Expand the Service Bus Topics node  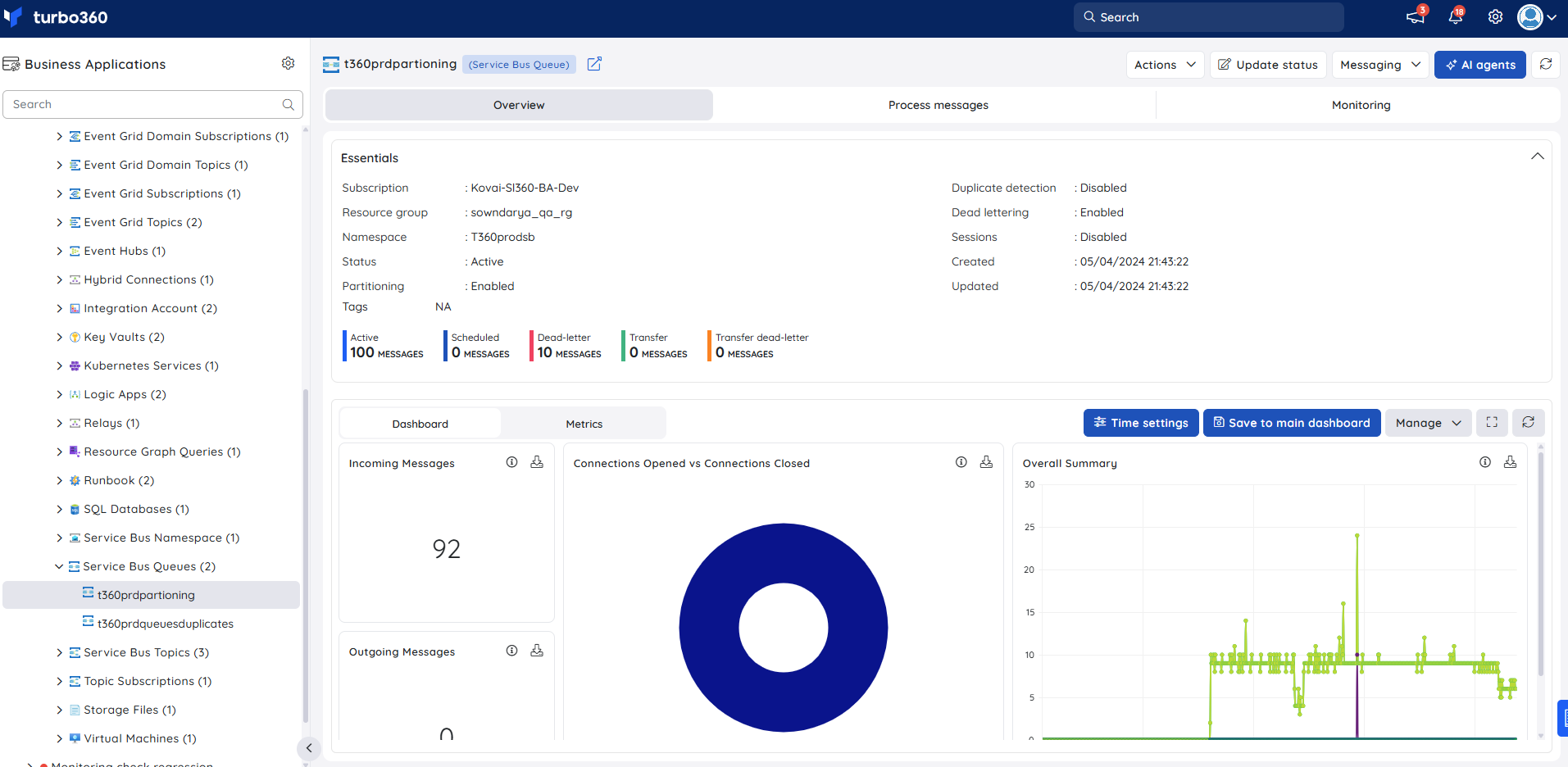[59, 652]
